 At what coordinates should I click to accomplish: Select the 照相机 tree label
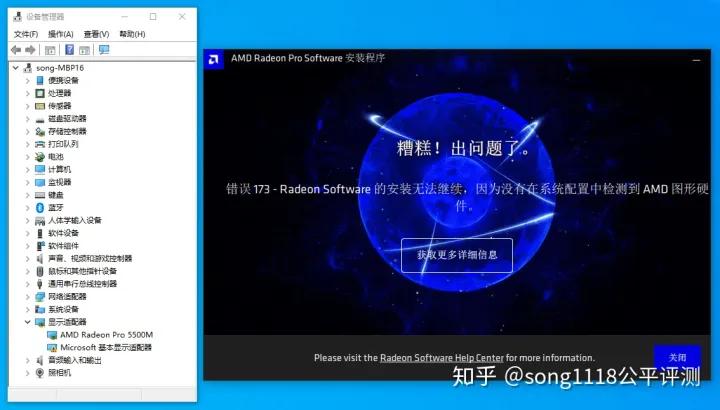(x=60, y=373)
